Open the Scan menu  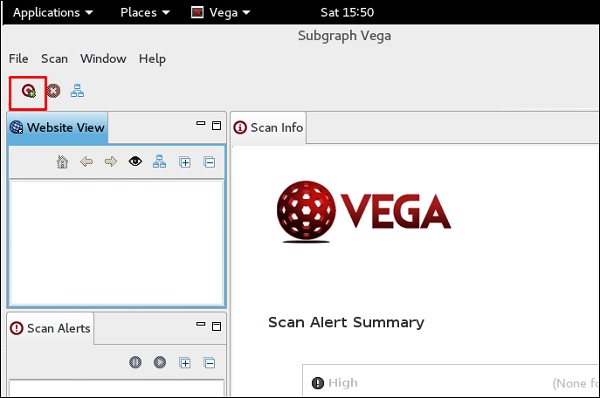tap(54, 59)
